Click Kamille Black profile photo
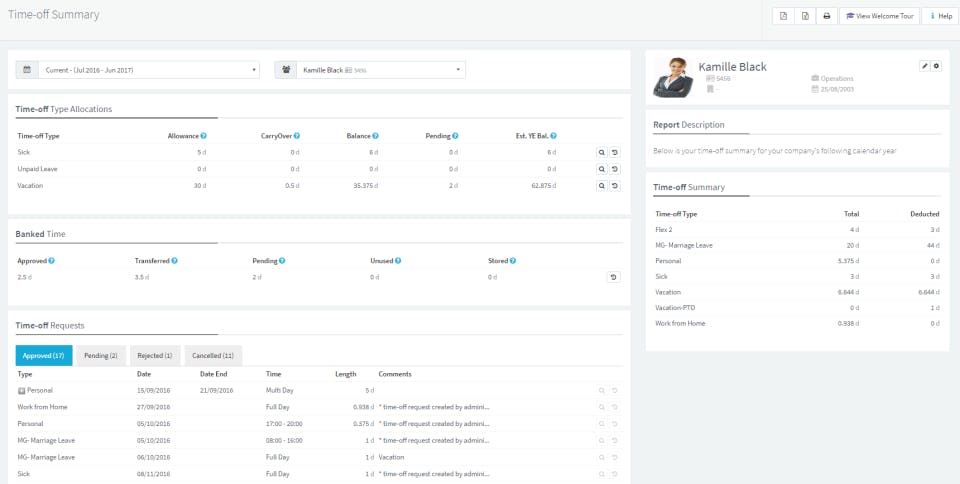 coord(673,78)
